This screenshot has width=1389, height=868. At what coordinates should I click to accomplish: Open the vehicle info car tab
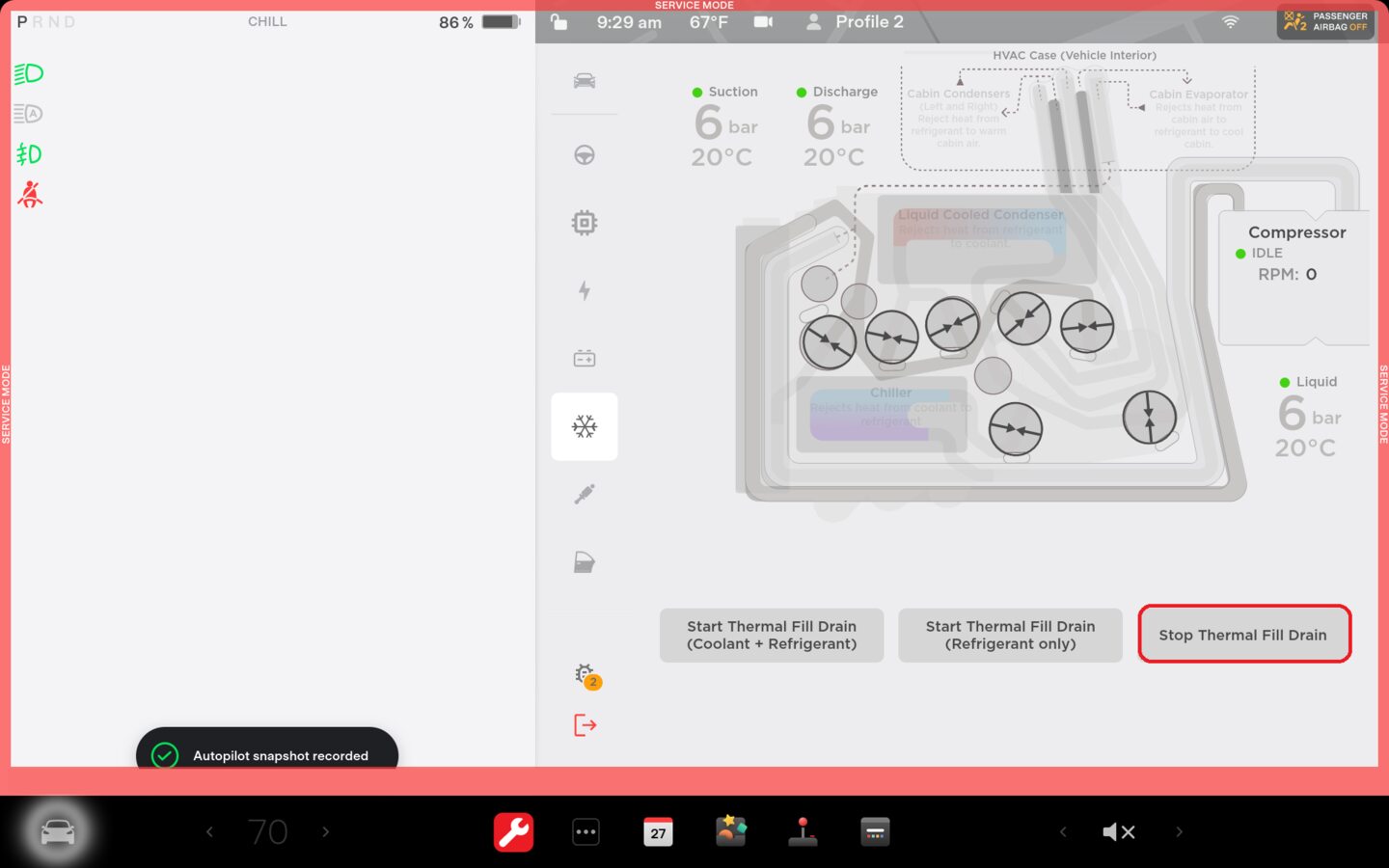pos(584,81)
